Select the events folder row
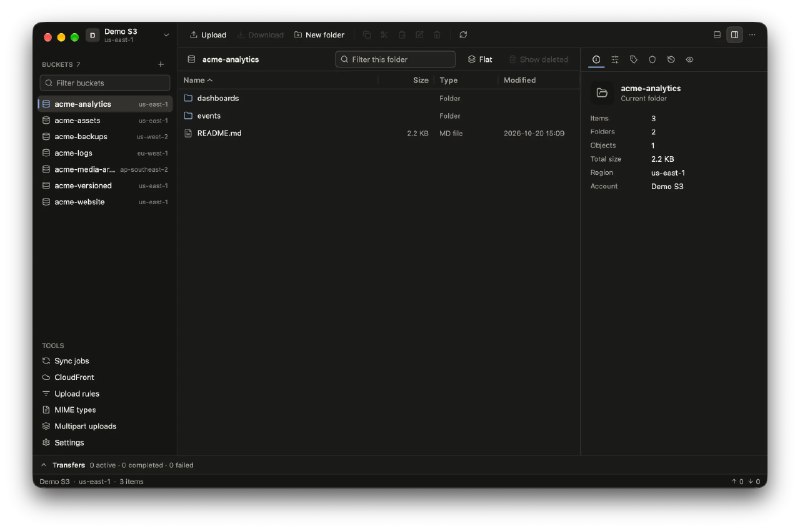The image size is (800, 531). [379, 116]
